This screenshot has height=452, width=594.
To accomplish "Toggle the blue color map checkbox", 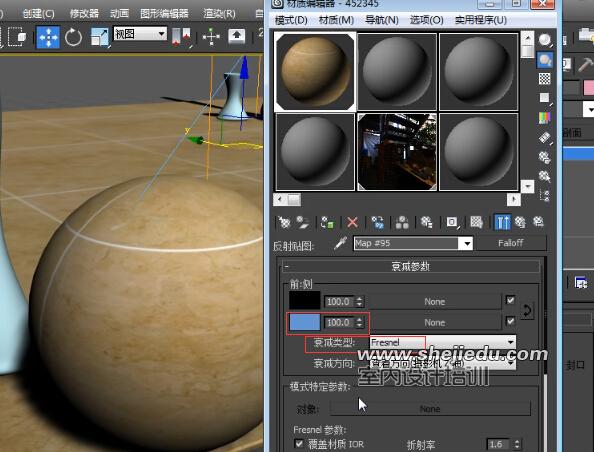I will [x=510, y=321].
